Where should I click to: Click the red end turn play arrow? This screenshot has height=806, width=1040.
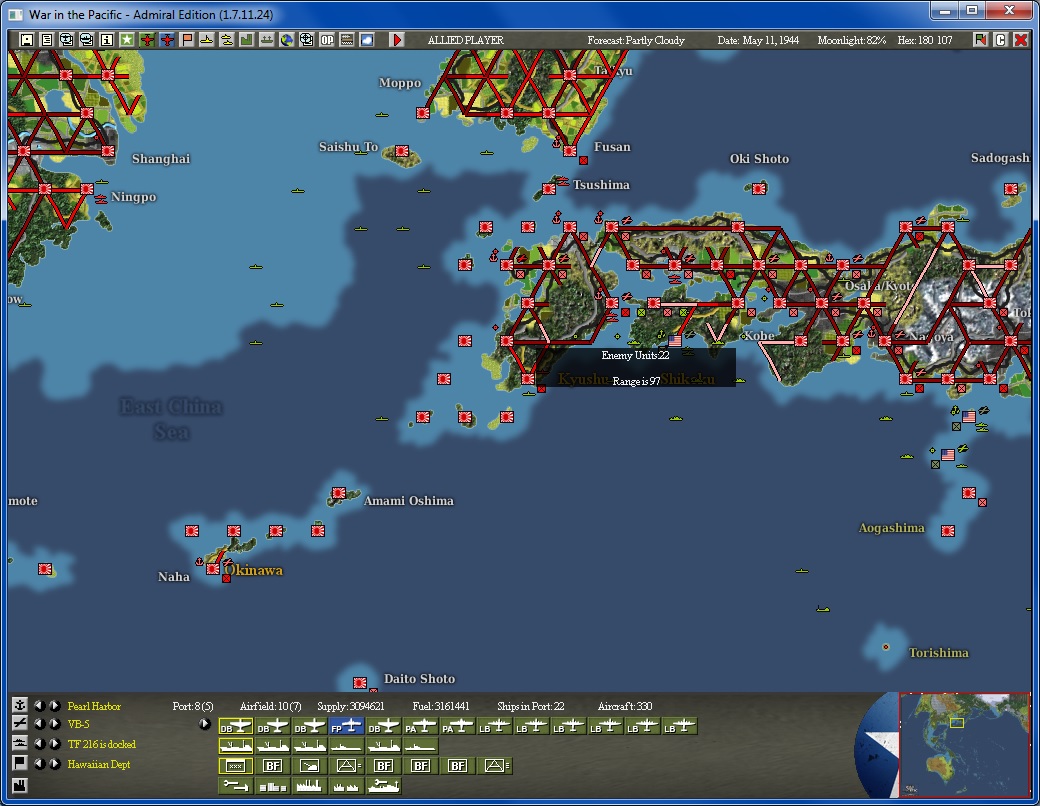397,40
